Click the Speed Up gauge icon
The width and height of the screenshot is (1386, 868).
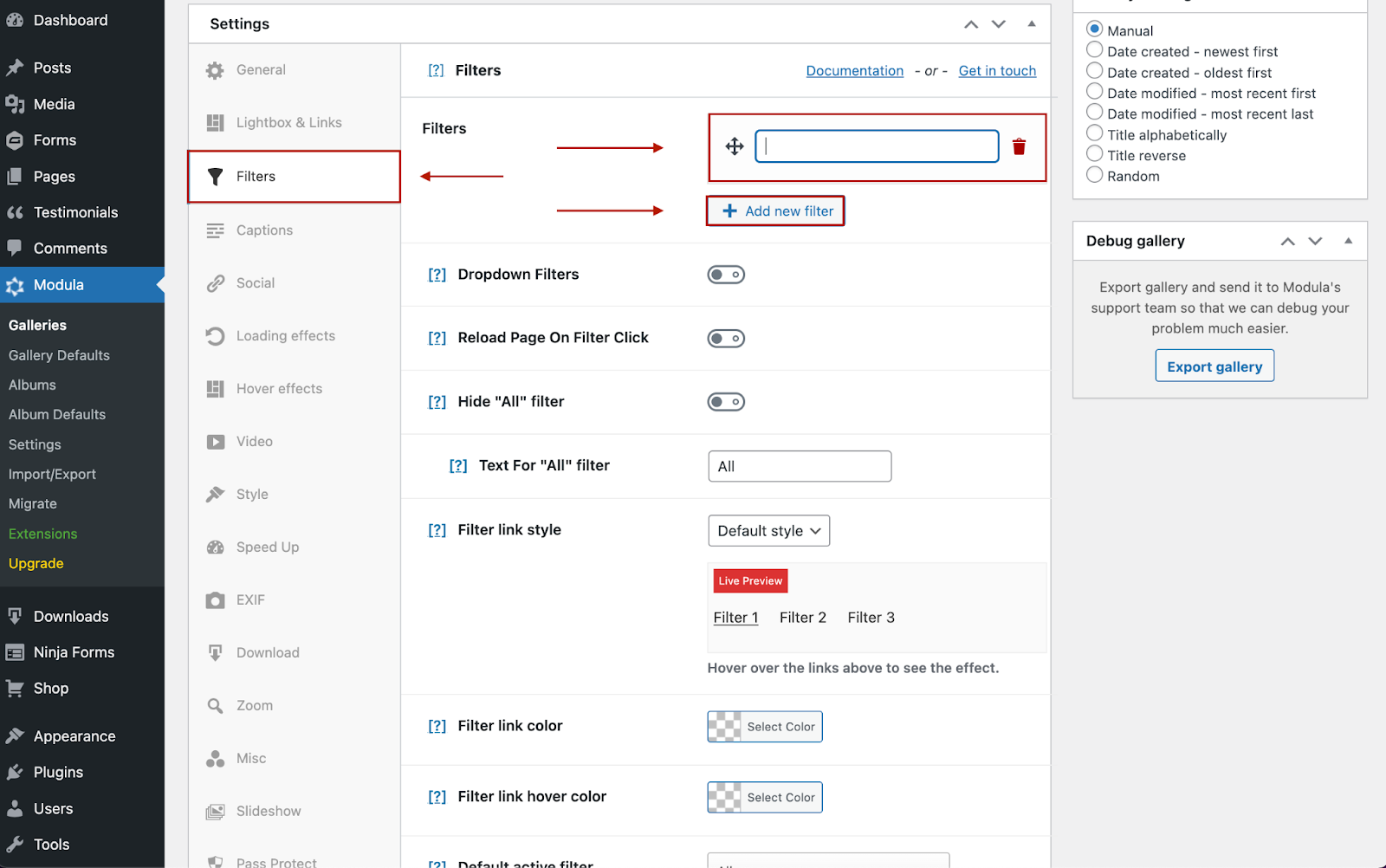point(215,547)
